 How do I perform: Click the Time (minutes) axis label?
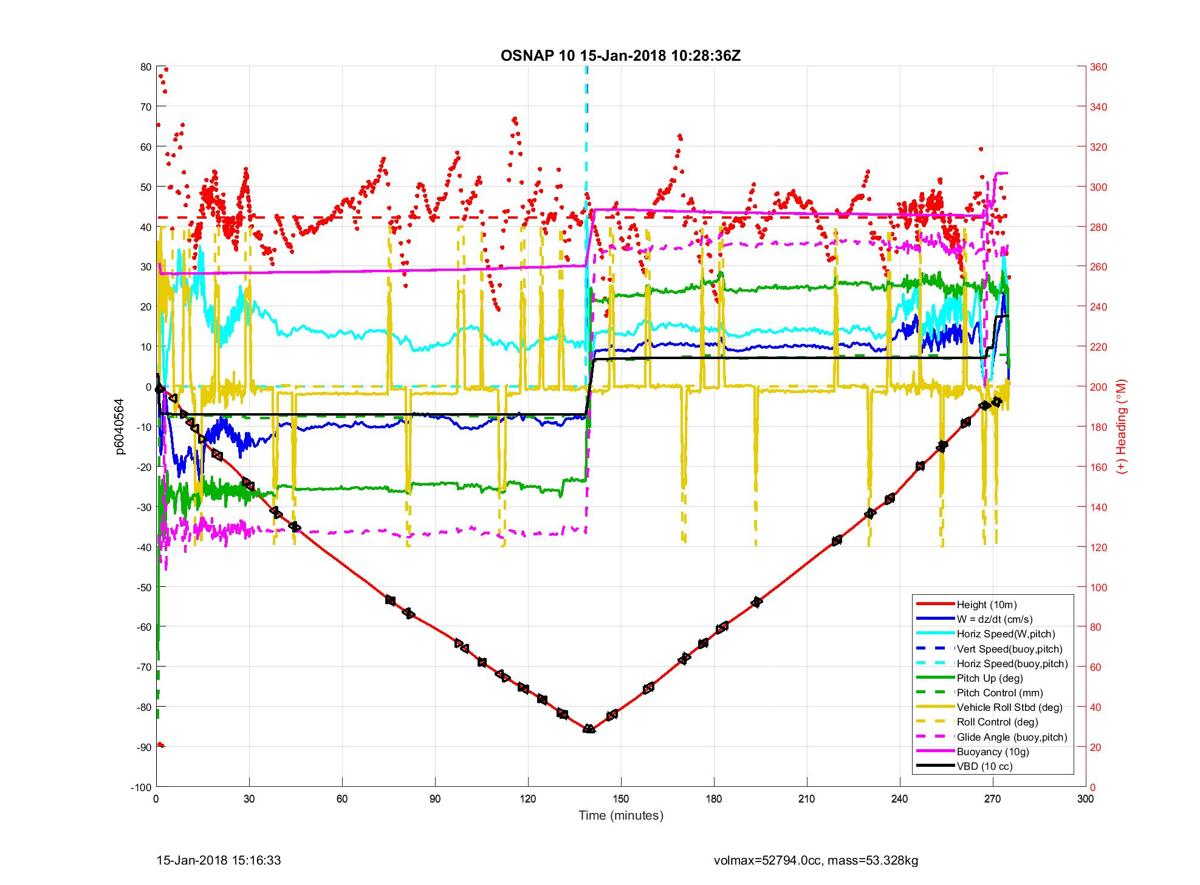621,816
